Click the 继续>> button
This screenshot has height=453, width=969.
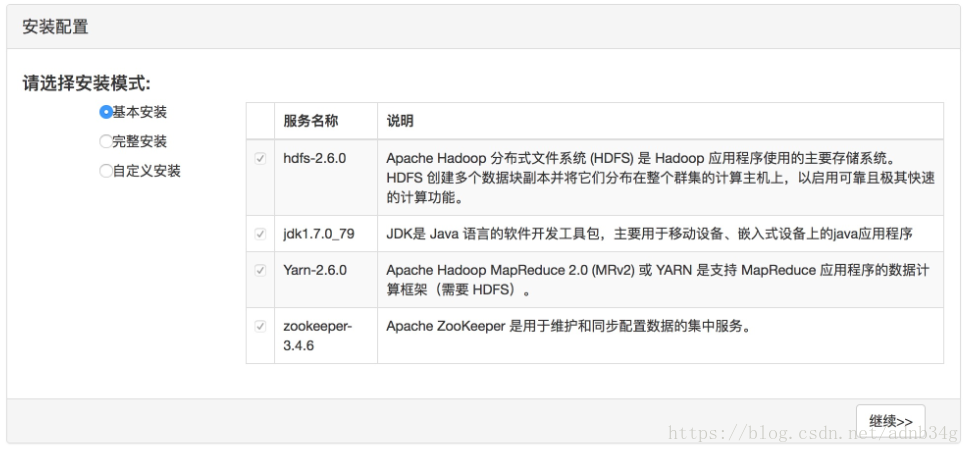[890, 421]
